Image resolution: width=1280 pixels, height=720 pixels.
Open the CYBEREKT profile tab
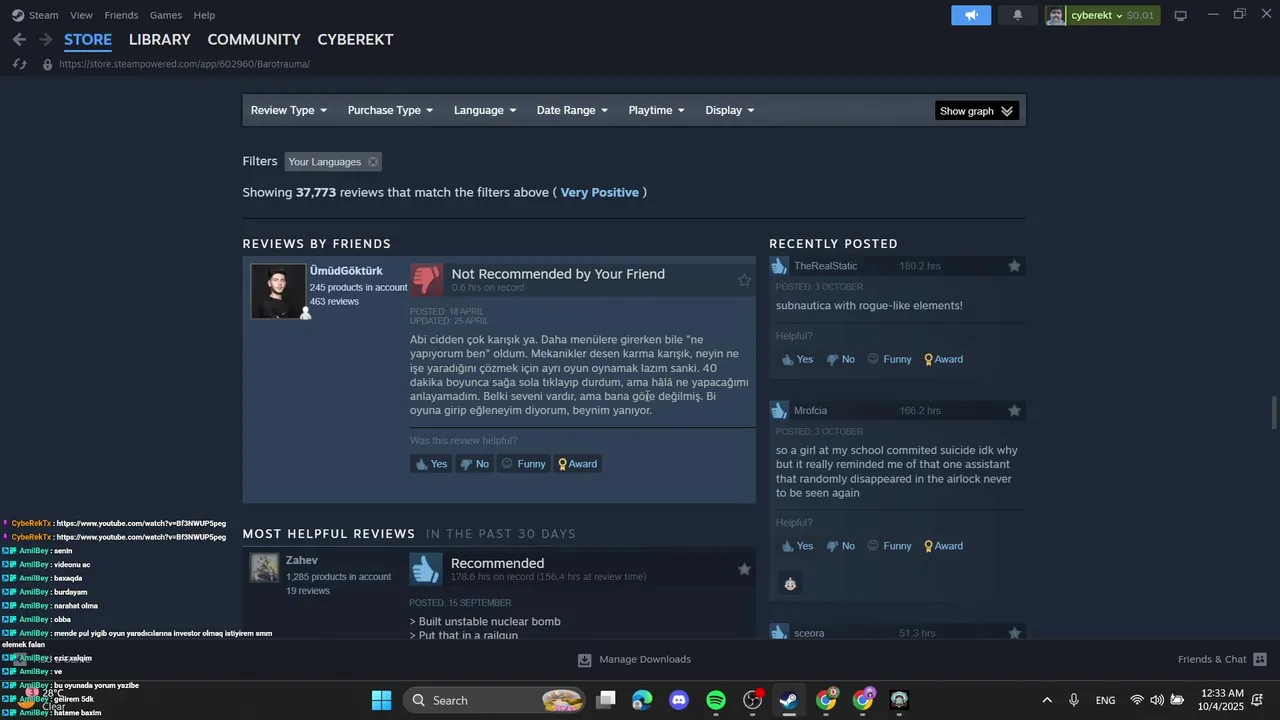coord(355,40)
